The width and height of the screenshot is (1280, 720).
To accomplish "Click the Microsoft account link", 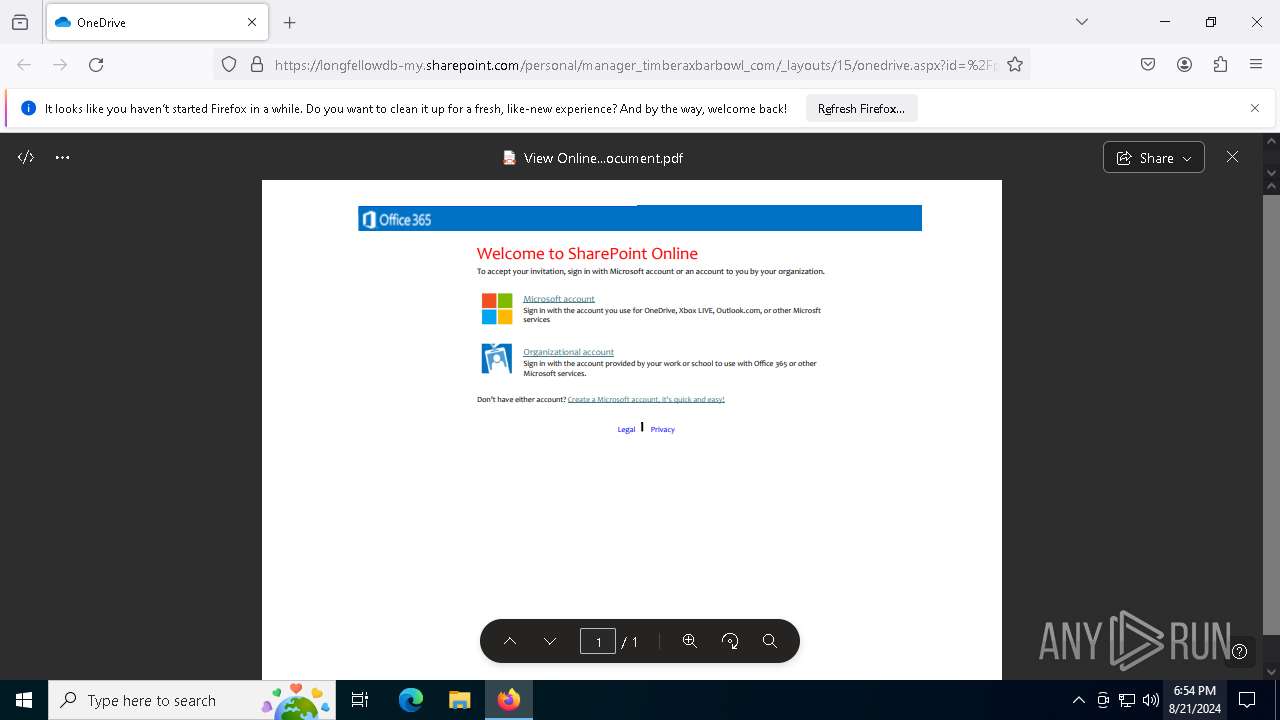I will coord(558,299).
